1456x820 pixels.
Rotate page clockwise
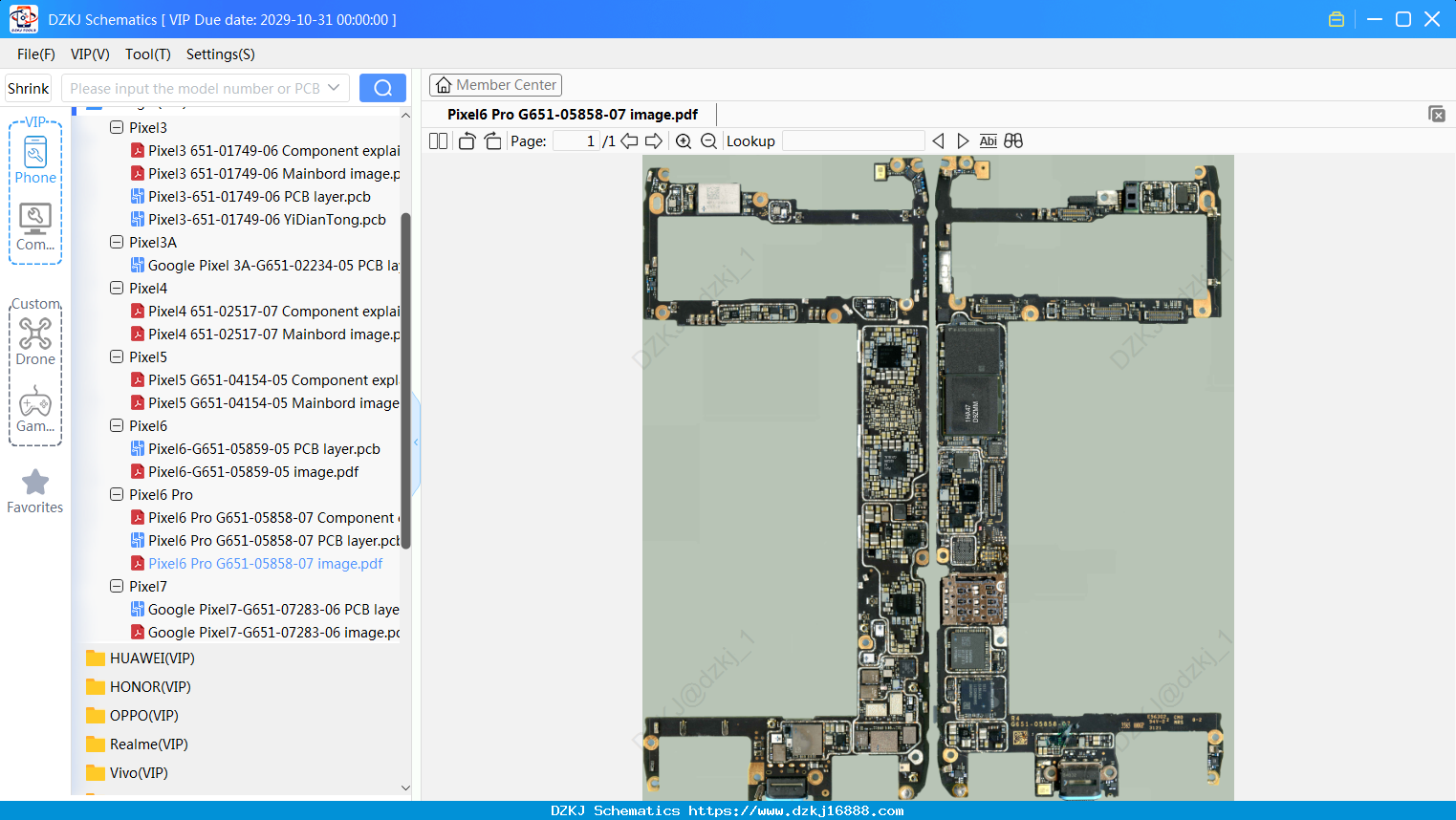click(x=492, y=141)
